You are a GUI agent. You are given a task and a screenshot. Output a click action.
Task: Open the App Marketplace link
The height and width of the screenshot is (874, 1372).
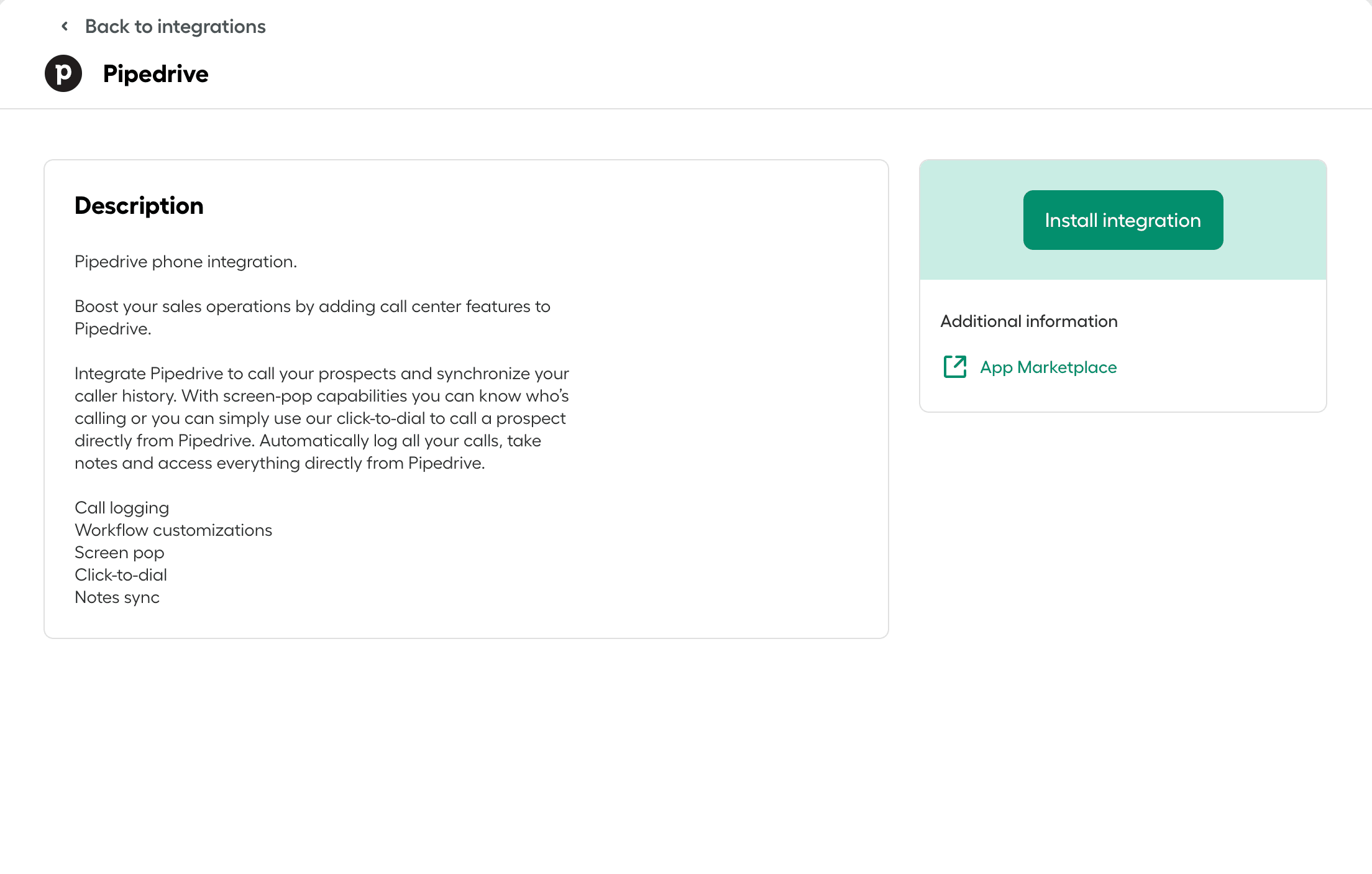pos(1048,367)
